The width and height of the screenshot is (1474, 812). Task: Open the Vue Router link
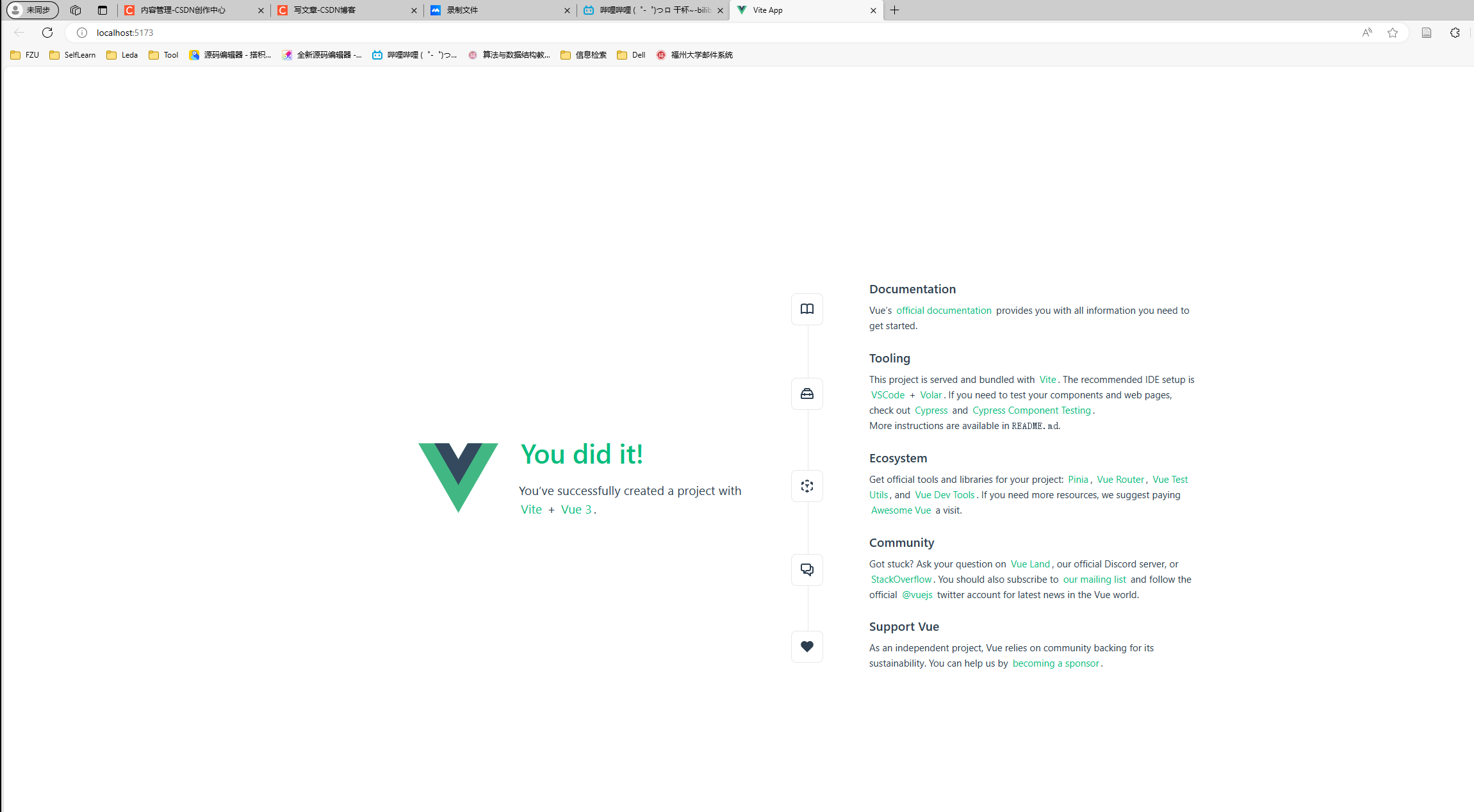point(1120,480)
